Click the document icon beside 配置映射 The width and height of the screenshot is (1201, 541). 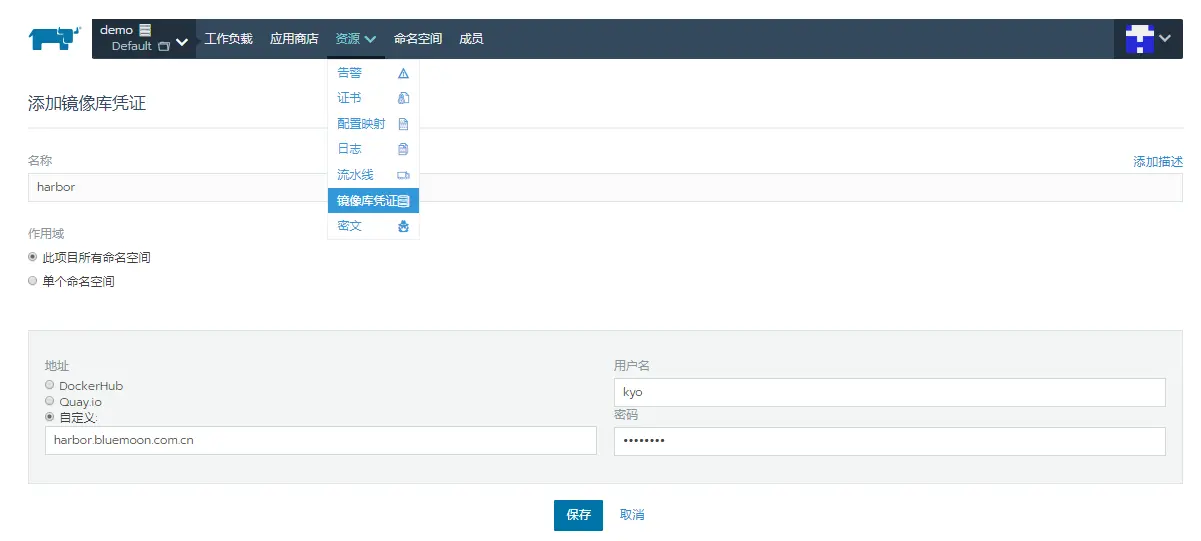[x=403, y=124]
